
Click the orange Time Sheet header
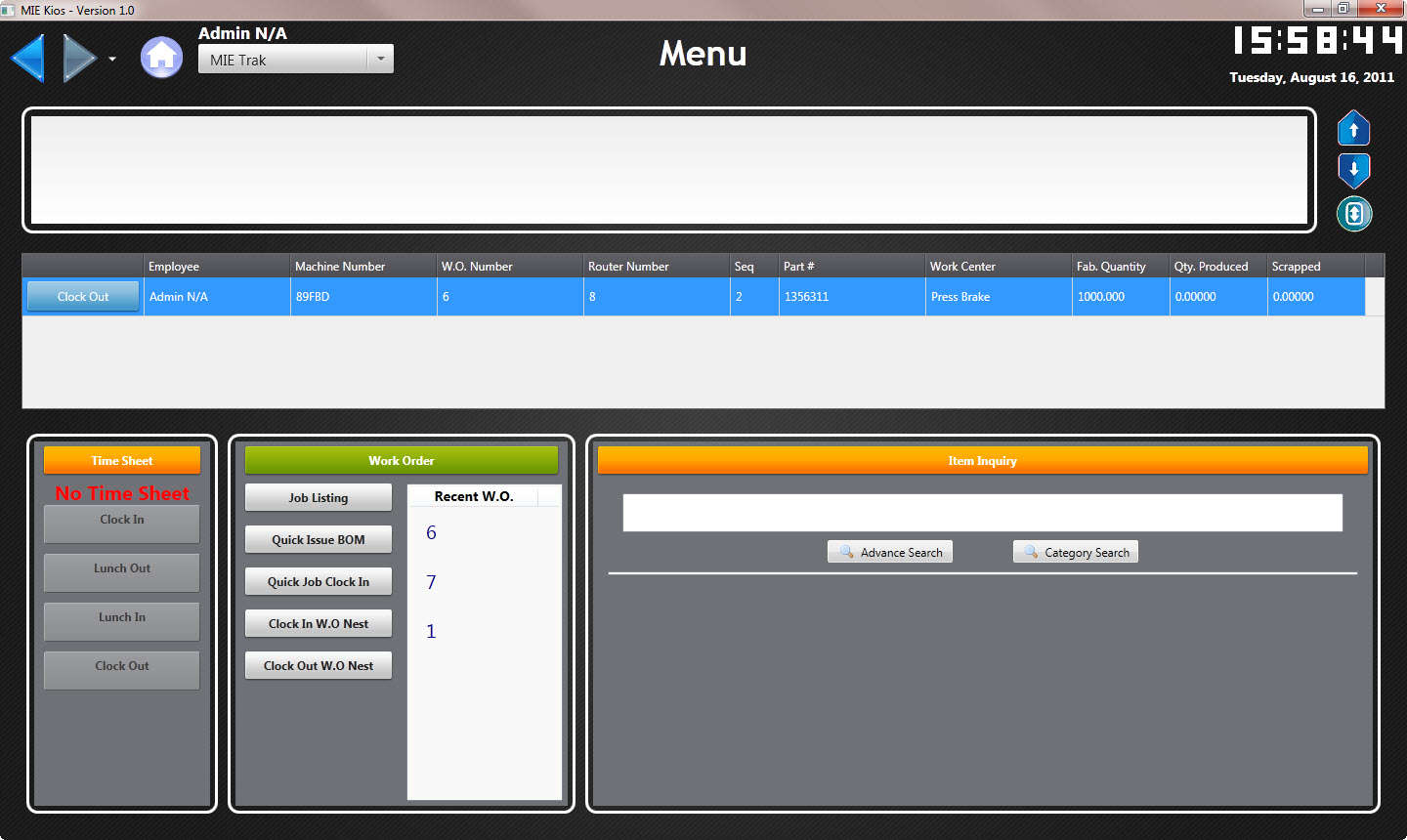point(122,460)
